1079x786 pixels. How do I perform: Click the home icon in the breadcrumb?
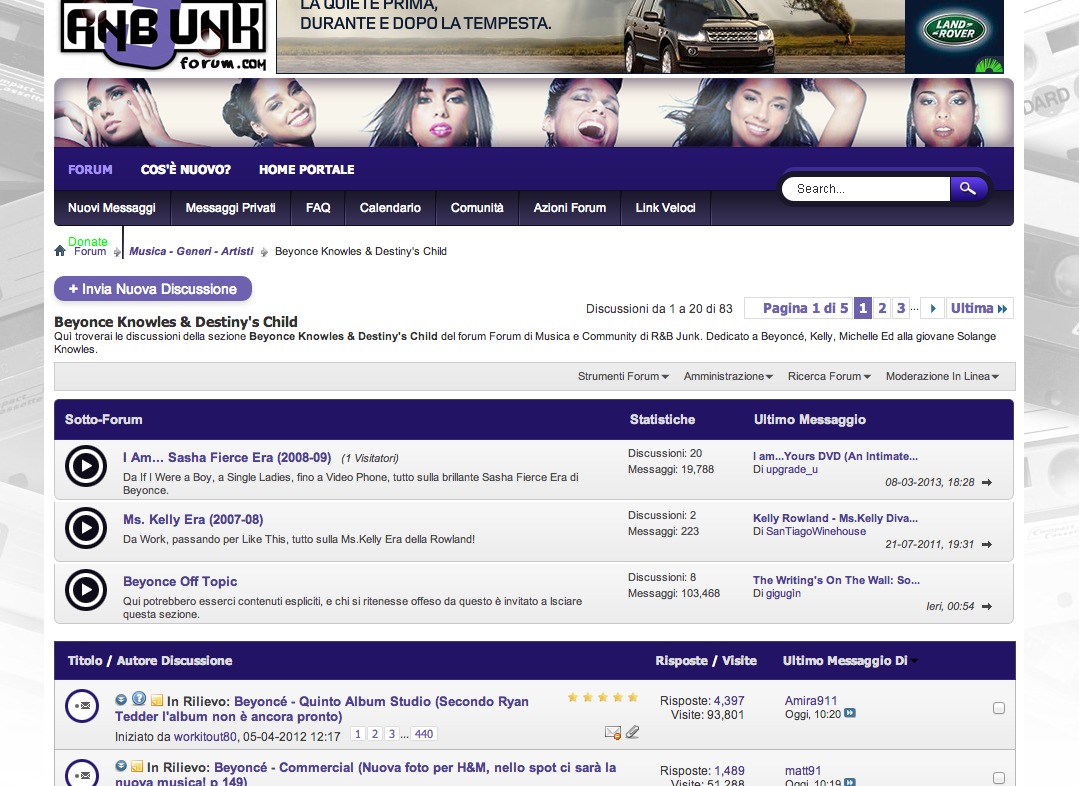(x=60, y=251)
